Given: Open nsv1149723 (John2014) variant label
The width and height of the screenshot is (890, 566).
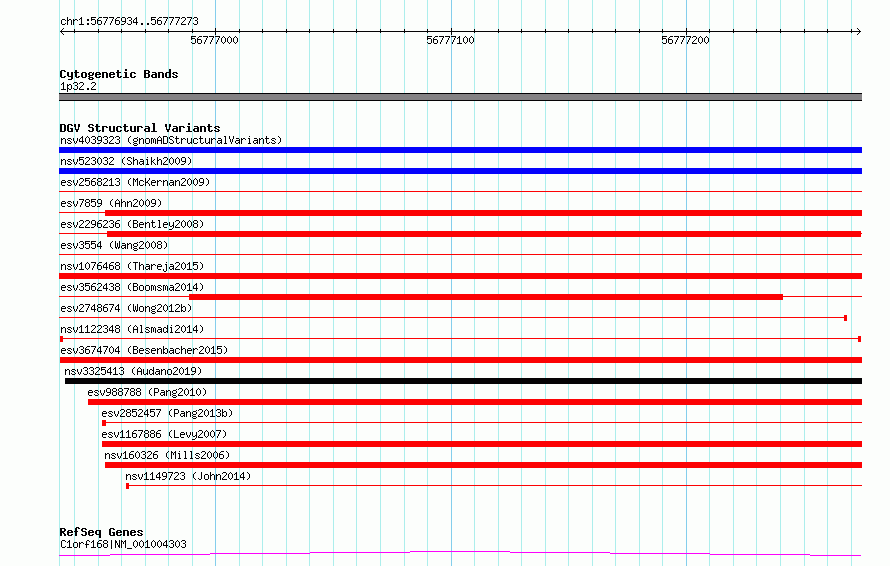Looking at the screenshot, I should point(188,476).
